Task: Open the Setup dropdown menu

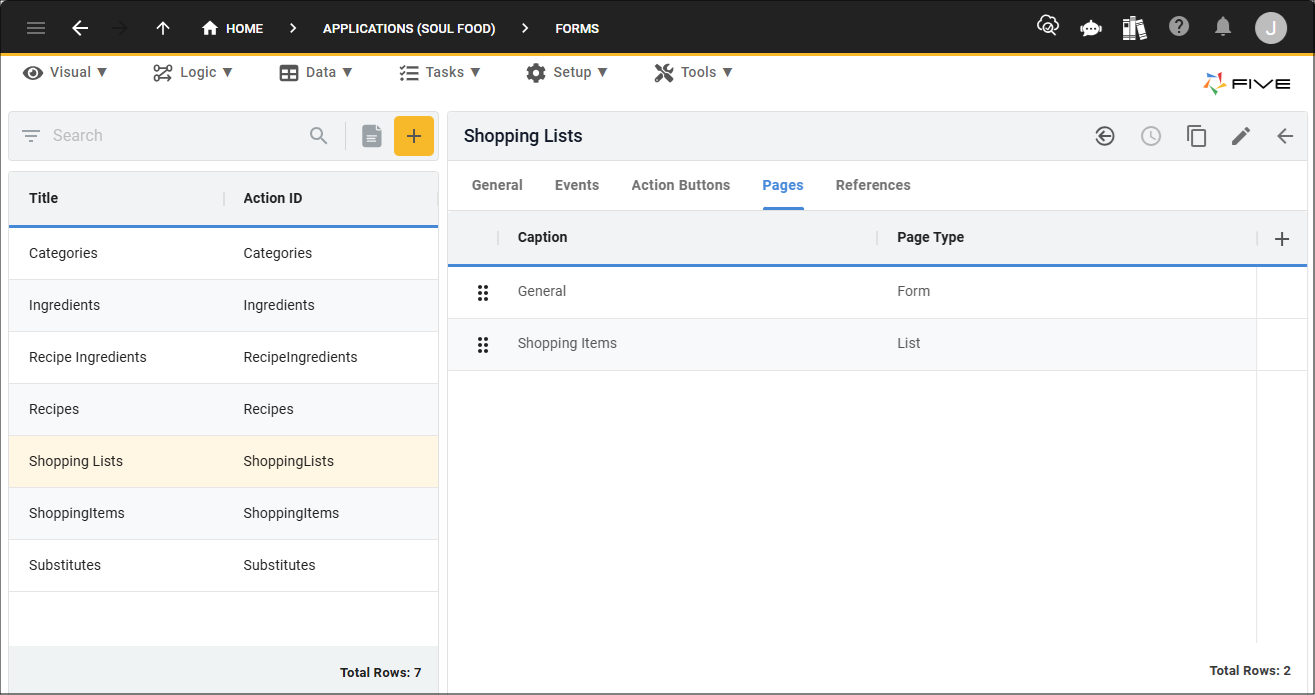Action: point(567,72)
